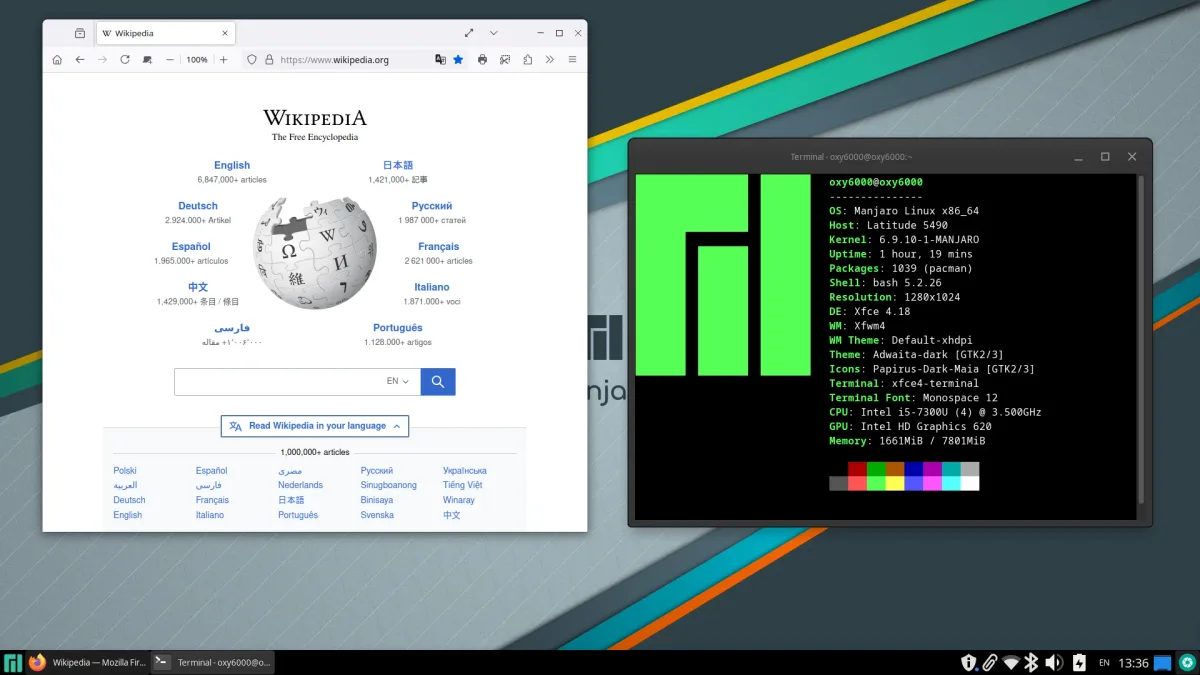Open Español Wikipedia link in top languages

[191, 246]
